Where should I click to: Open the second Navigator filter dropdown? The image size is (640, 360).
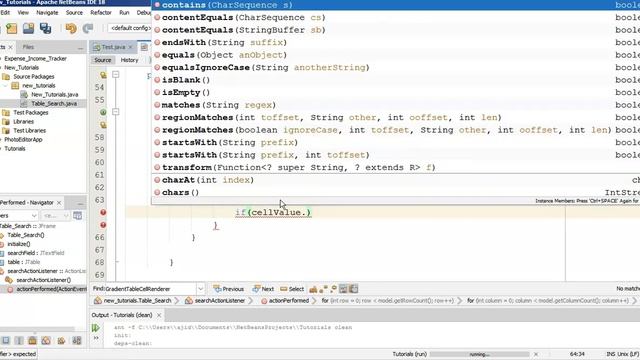click(55, 216)
